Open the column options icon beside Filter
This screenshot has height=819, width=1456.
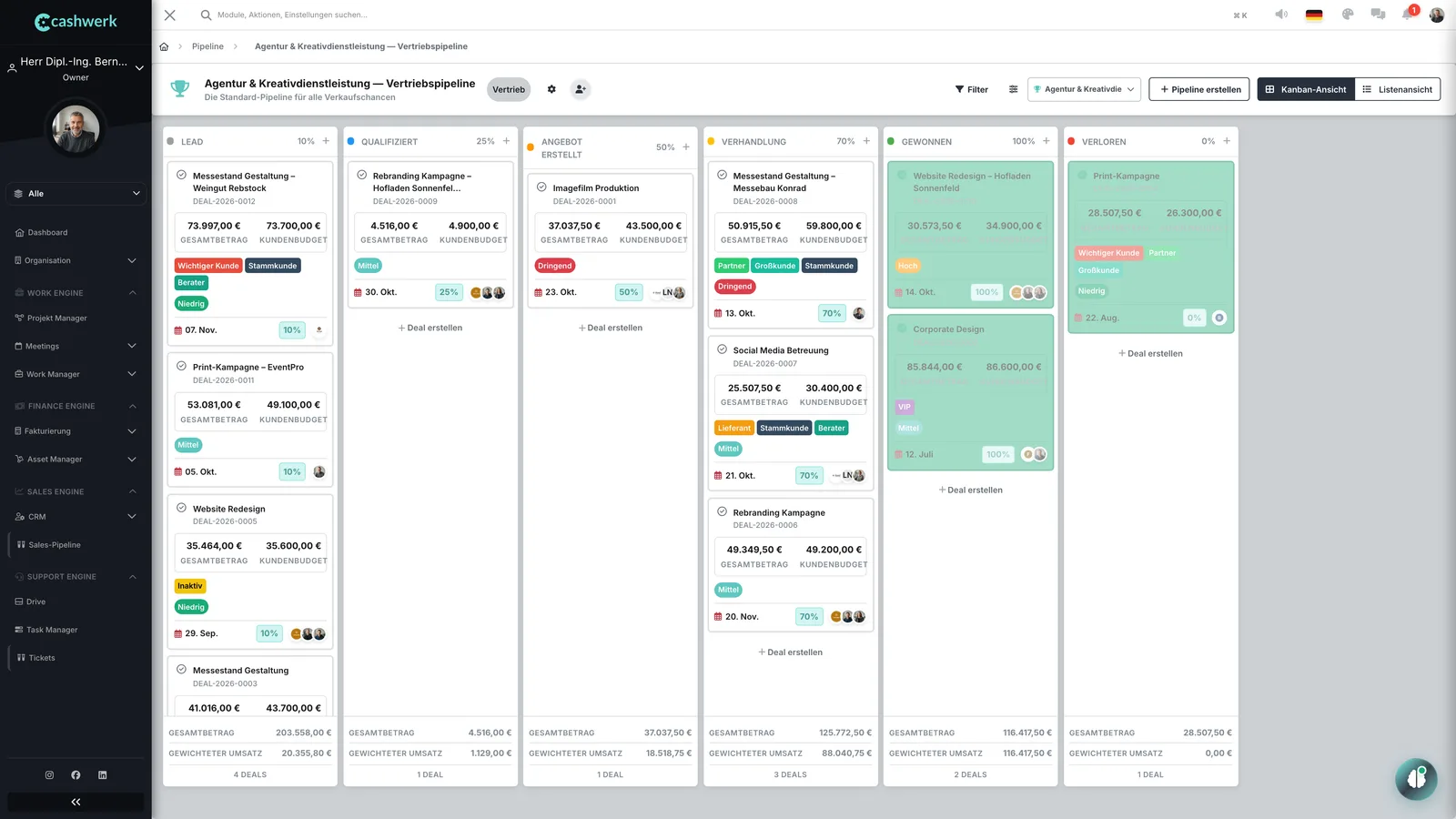pos(1013,89)
